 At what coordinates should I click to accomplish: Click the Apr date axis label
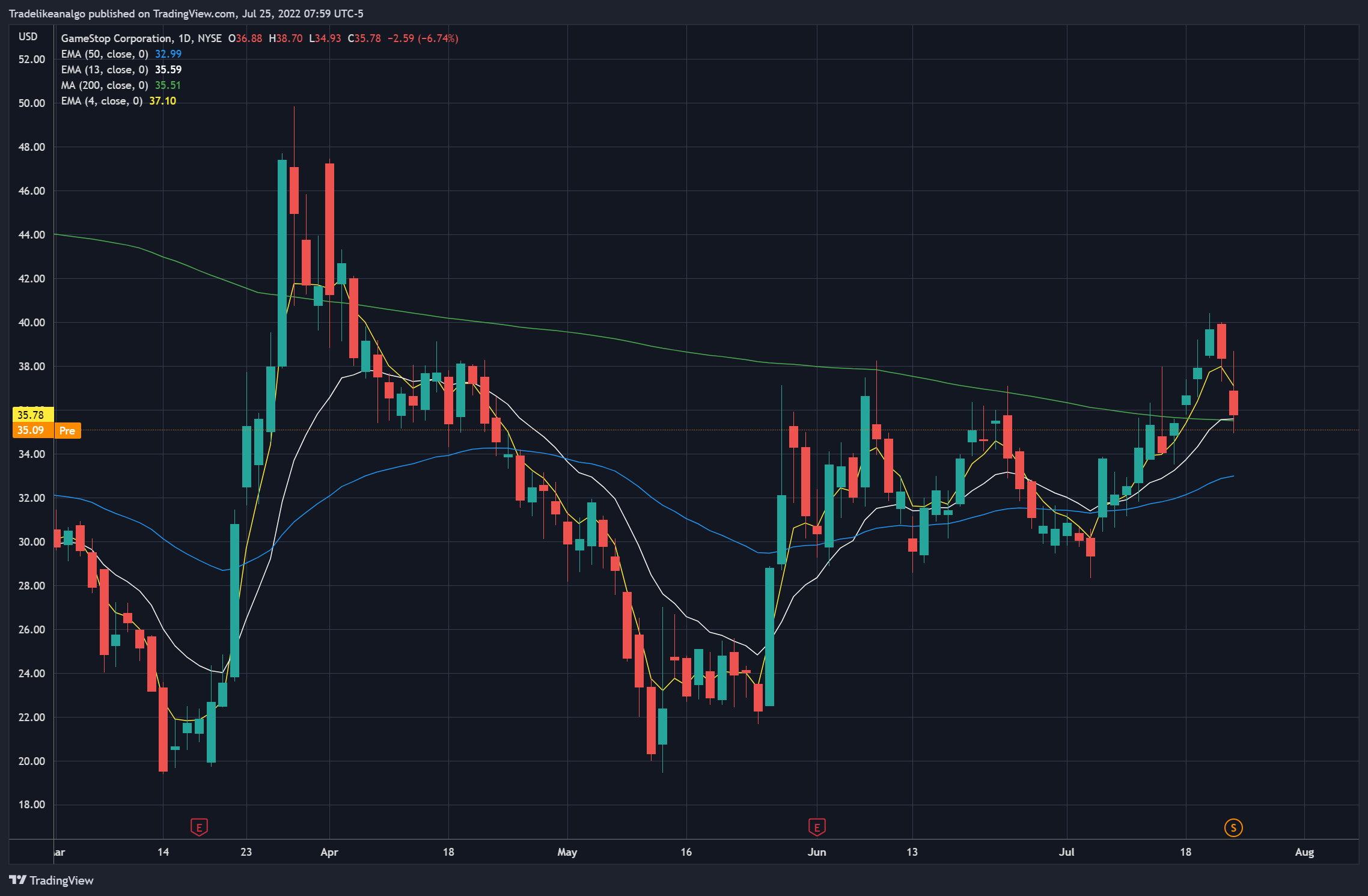[x=329, y=852]
